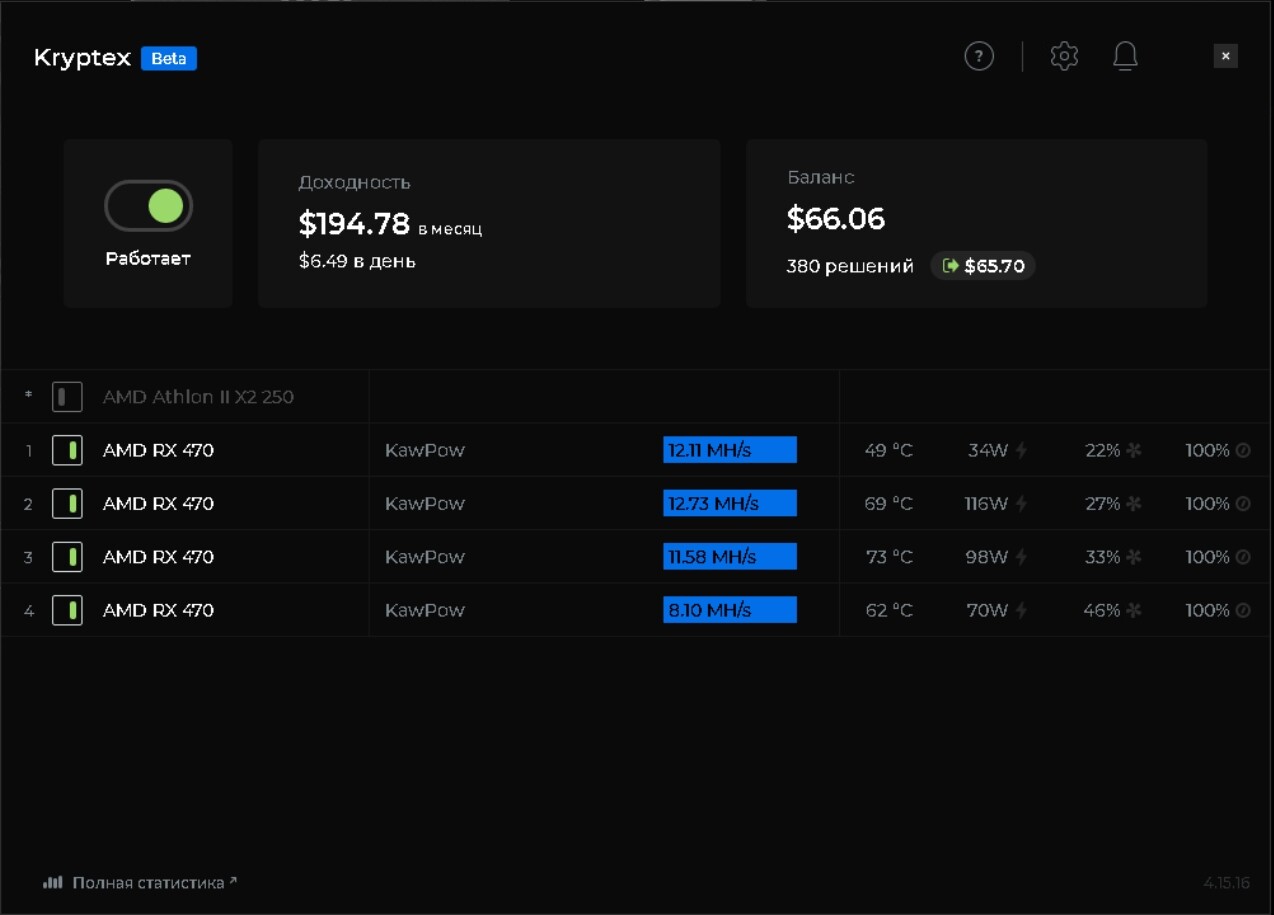Toggle the switch for GPU number 2
The height and width of the screenshot is (915, 1274).
pos(67,504)
